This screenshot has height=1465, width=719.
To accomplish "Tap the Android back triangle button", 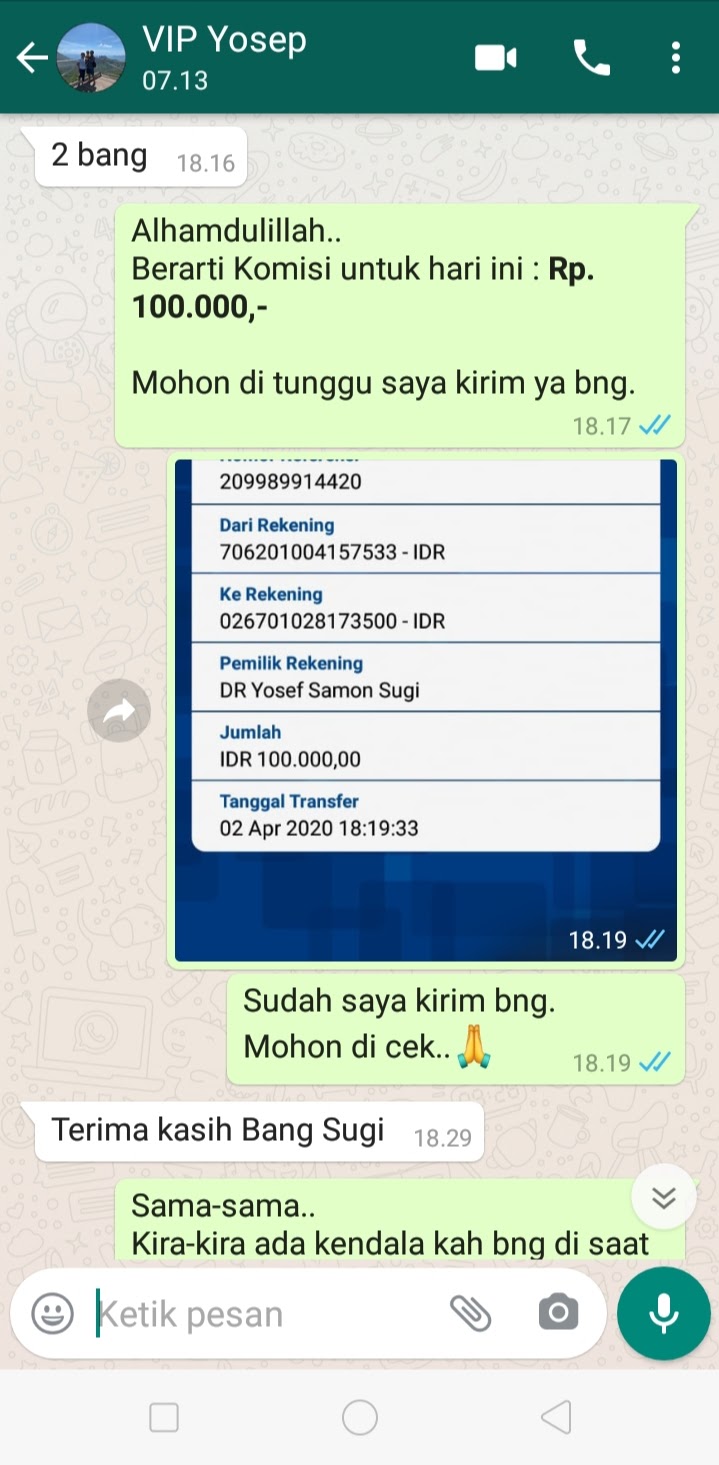I will point(555,1417).
